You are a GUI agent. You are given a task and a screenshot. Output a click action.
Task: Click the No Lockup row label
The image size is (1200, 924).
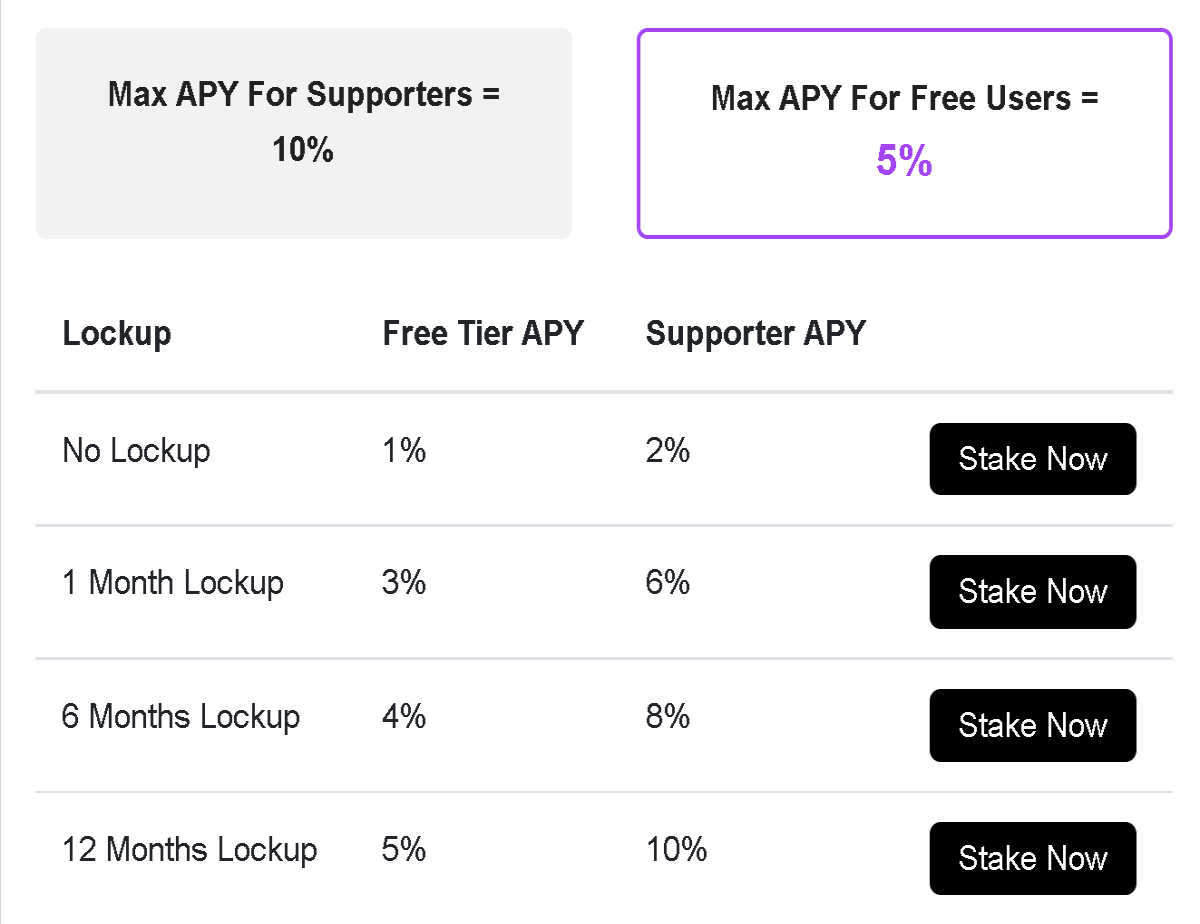pyautogui.click(x=136, y=451)
